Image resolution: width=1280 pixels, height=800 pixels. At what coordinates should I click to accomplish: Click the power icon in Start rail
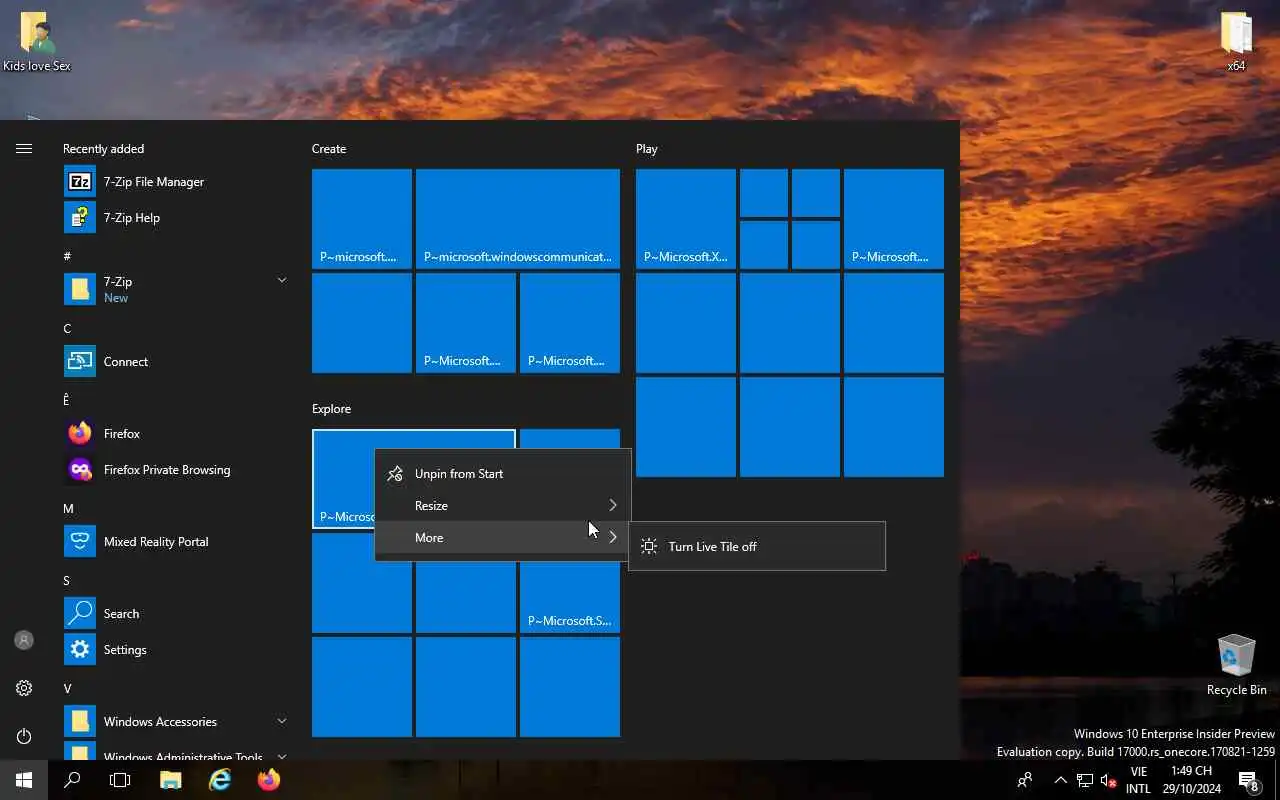[24, 736]
